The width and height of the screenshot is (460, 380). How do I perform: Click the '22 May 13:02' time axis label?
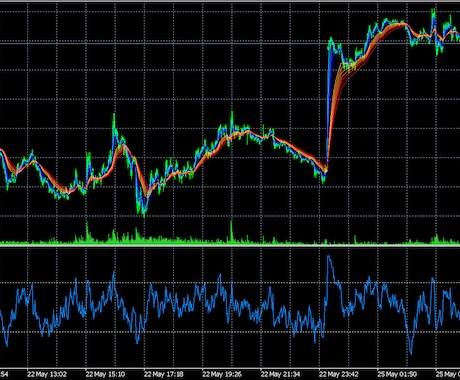(47, 374)
